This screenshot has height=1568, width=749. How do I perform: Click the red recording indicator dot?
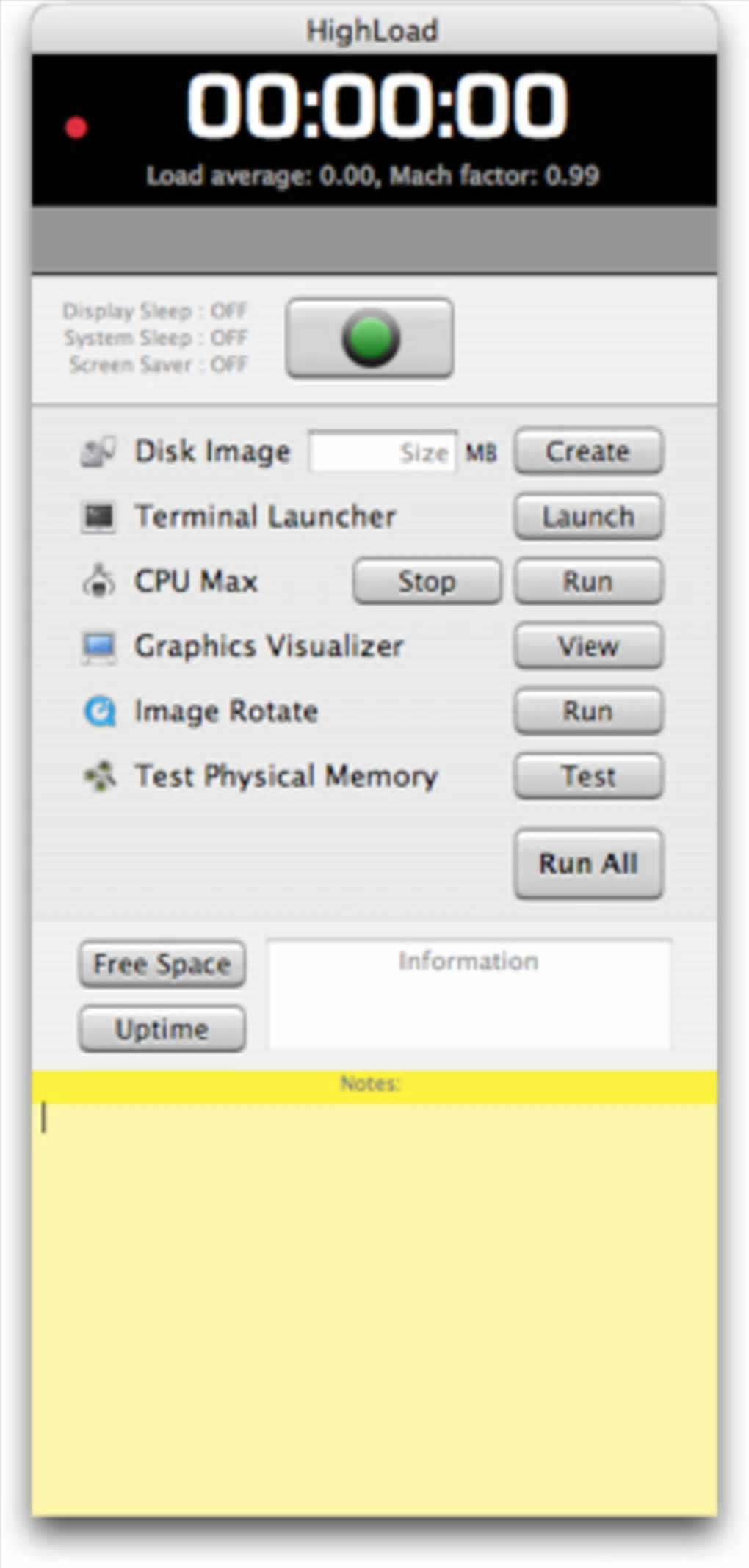tap(76, 128)
